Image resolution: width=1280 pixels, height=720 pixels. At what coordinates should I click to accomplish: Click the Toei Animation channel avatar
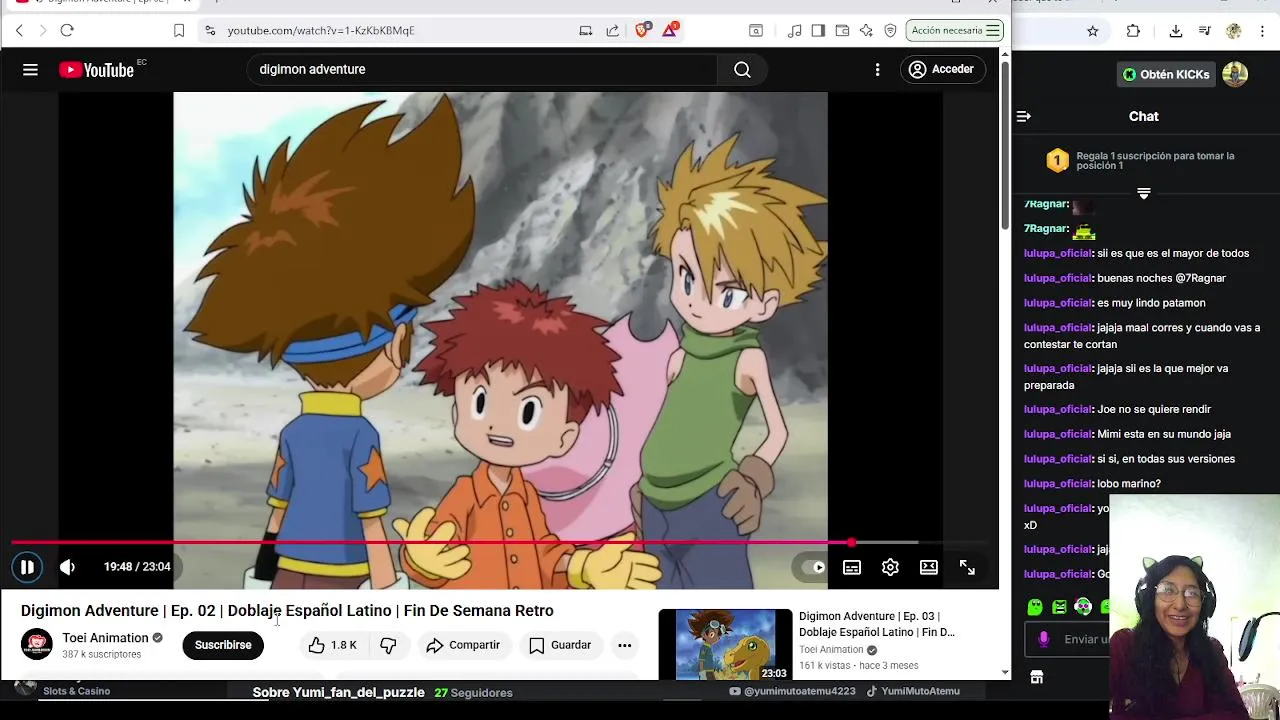37,645
